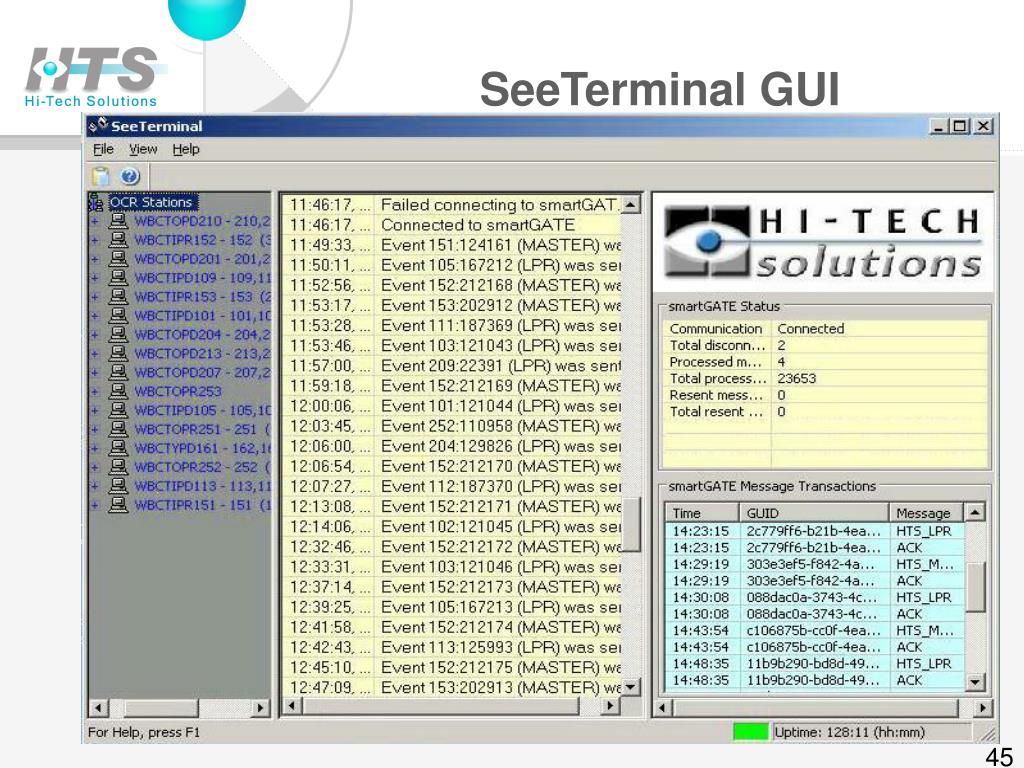Click right panel horizontal scroll left arrow
This screenshot has width=1024, height=768.
tap(663, 707)
